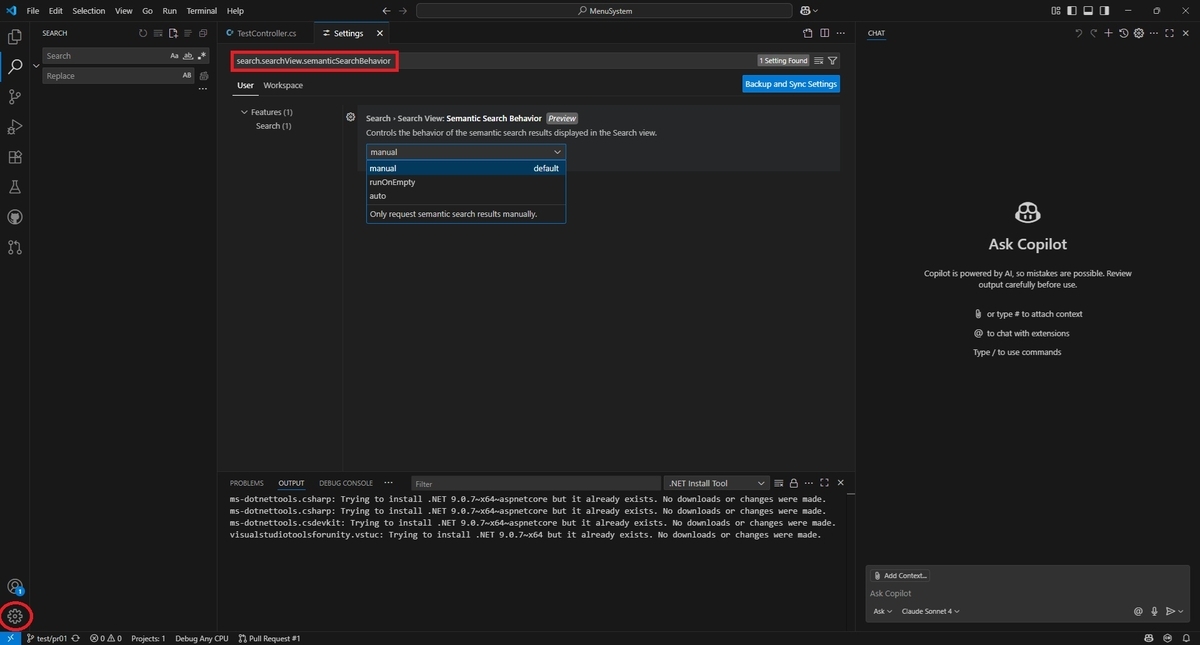
Task: Toggle Use Regular Expression in search box
Action: [201, 56]
